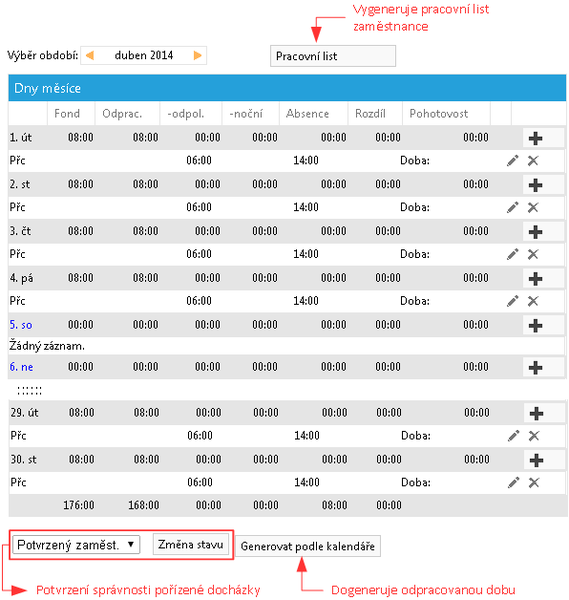This screenshot has width=569, height=600.
Task: Edit the Přc record under 2. st
Action: tap(512, 207)
